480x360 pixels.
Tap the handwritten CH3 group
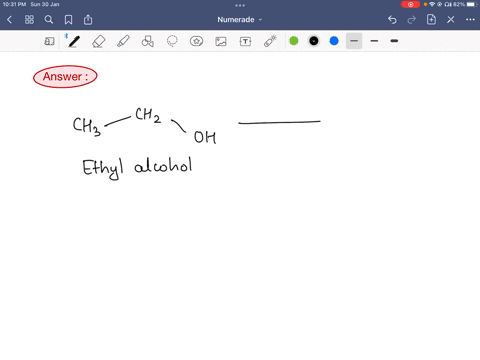pos(87,127)
